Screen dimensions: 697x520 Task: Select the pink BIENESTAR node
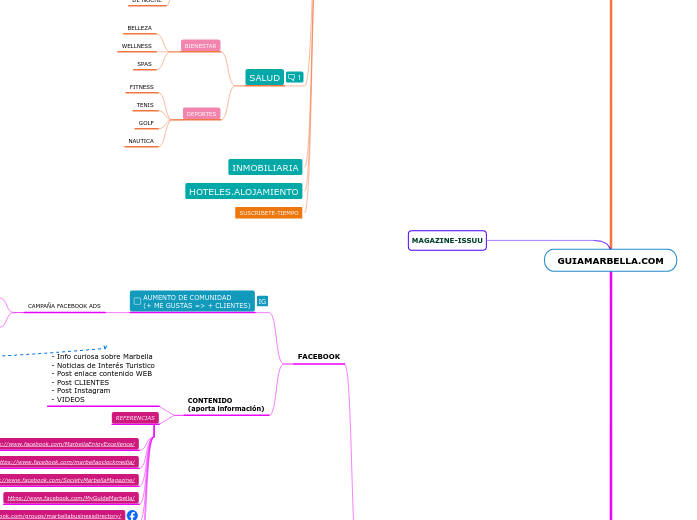click(200, 46)
